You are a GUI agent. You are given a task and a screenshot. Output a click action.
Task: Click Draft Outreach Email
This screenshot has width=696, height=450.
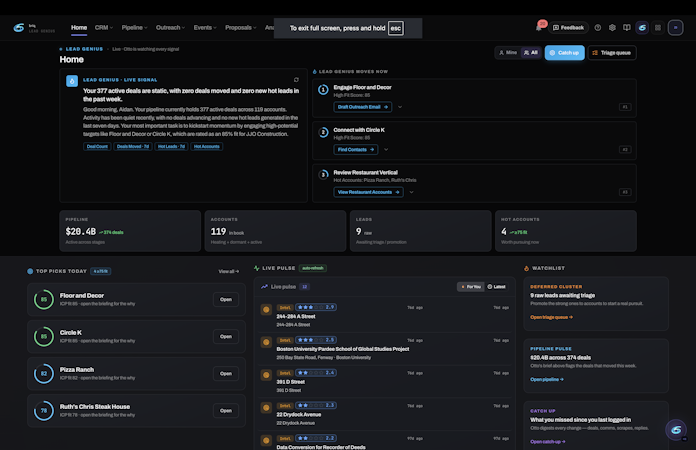tap(363, 107)
